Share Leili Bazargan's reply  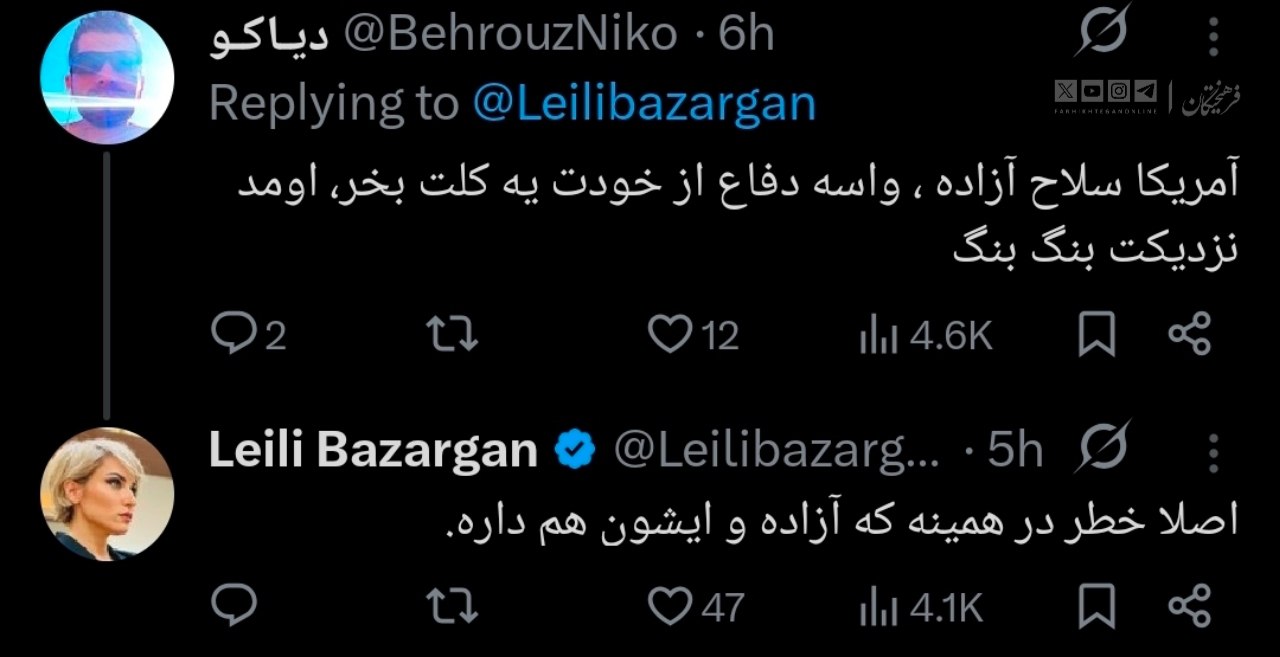(x=1189, y=605)
